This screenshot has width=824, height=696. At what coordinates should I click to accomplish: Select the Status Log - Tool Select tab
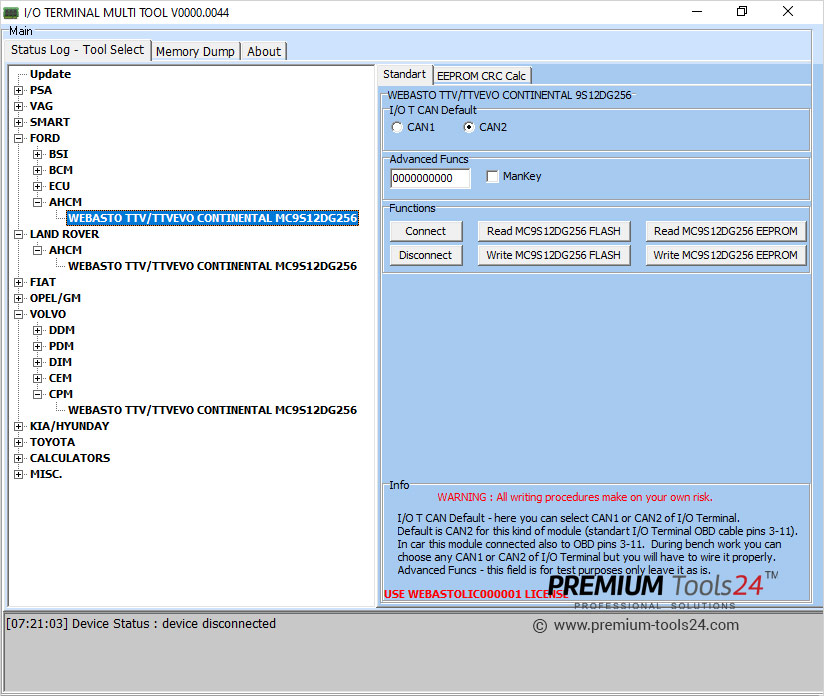click(x=78, y=50)
